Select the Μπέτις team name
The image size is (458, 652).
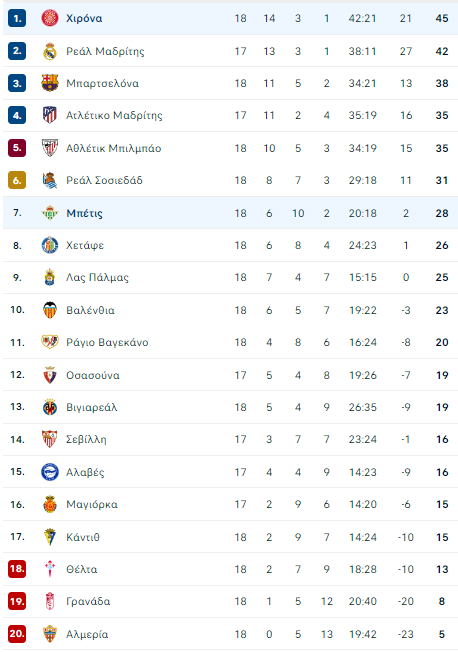[84, 213]
